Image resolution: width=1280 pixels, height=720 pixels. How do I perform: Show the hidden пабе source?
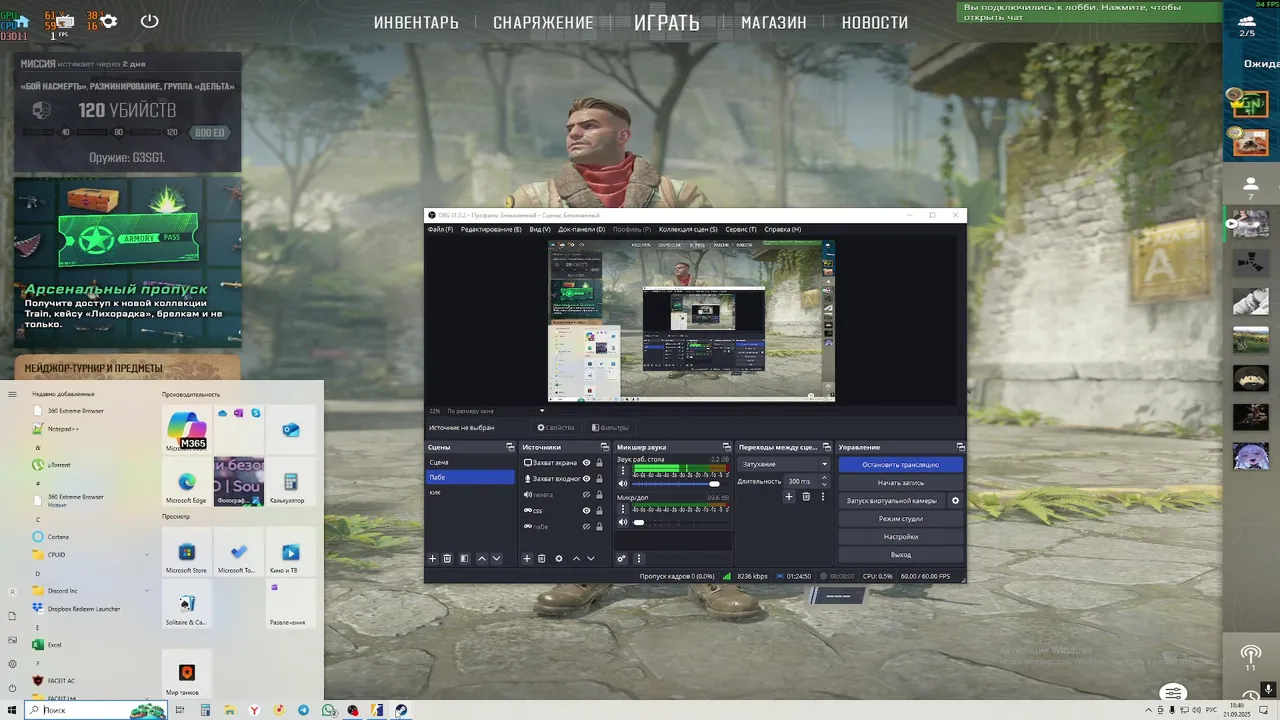(587, 527)
